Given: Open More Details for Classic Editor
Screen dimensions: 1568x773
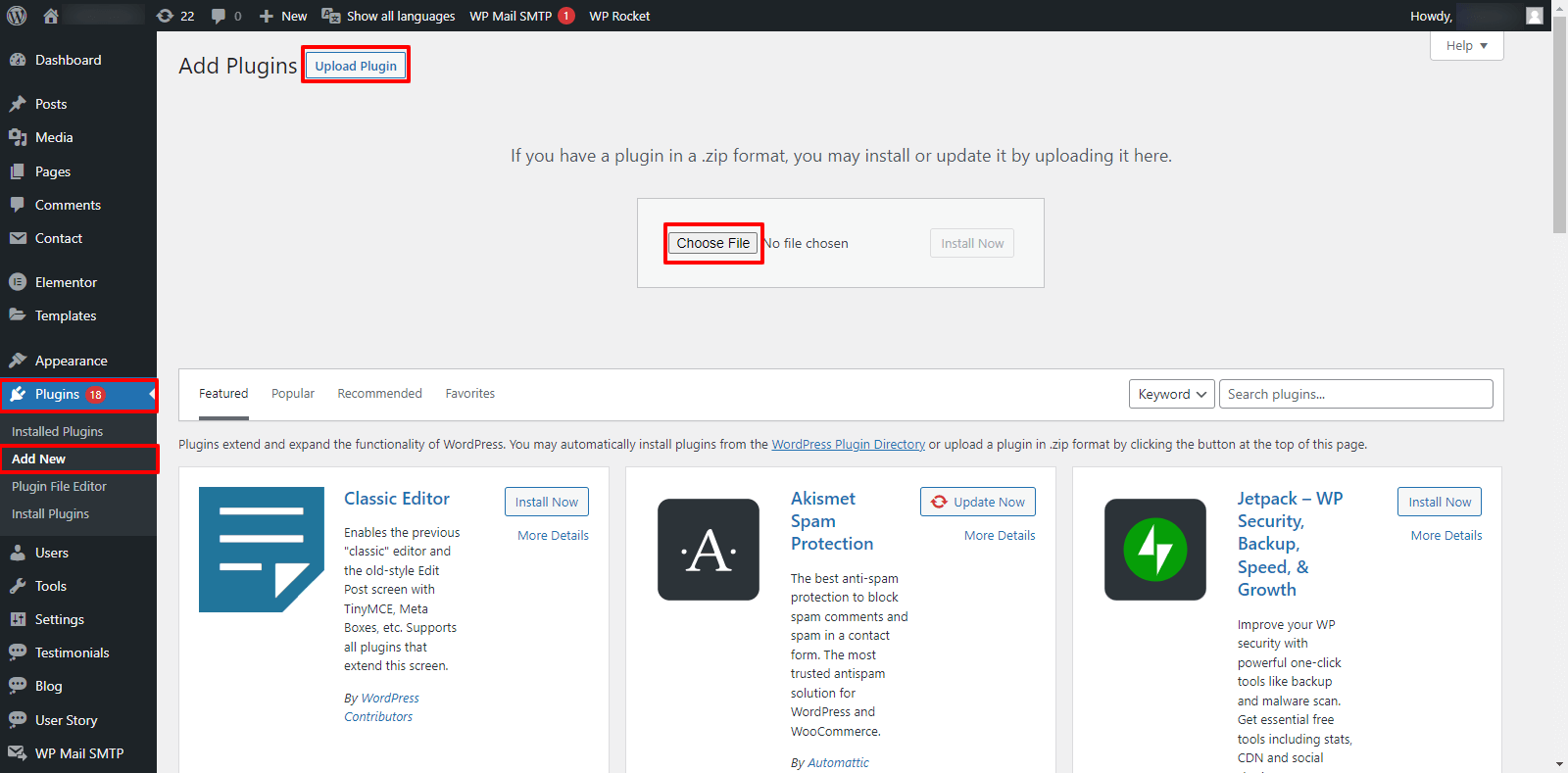Looking at the screenshot, I should coord(553,535).
